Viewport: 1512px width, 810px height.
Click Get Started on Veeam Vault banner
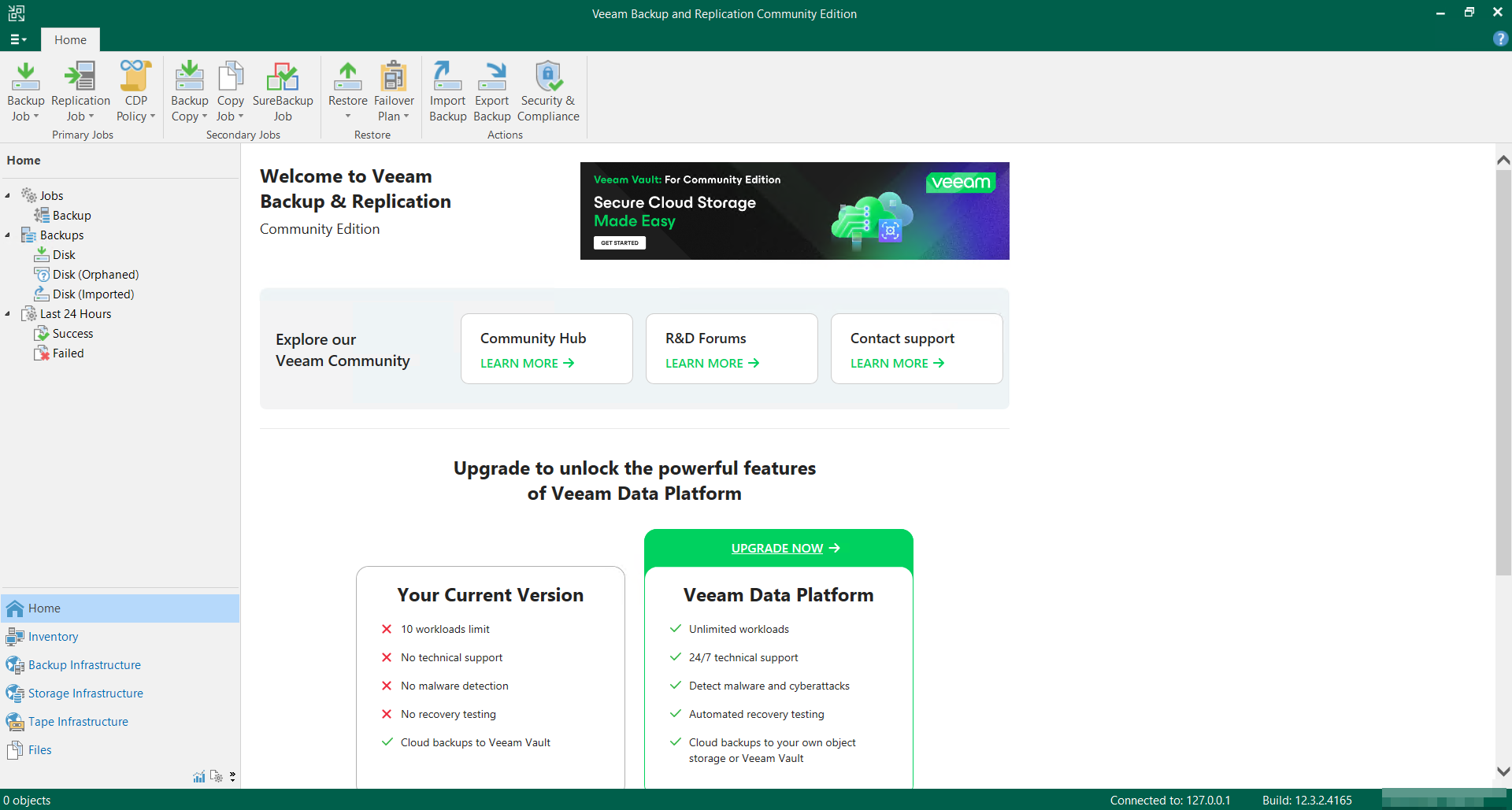[620, 242]
